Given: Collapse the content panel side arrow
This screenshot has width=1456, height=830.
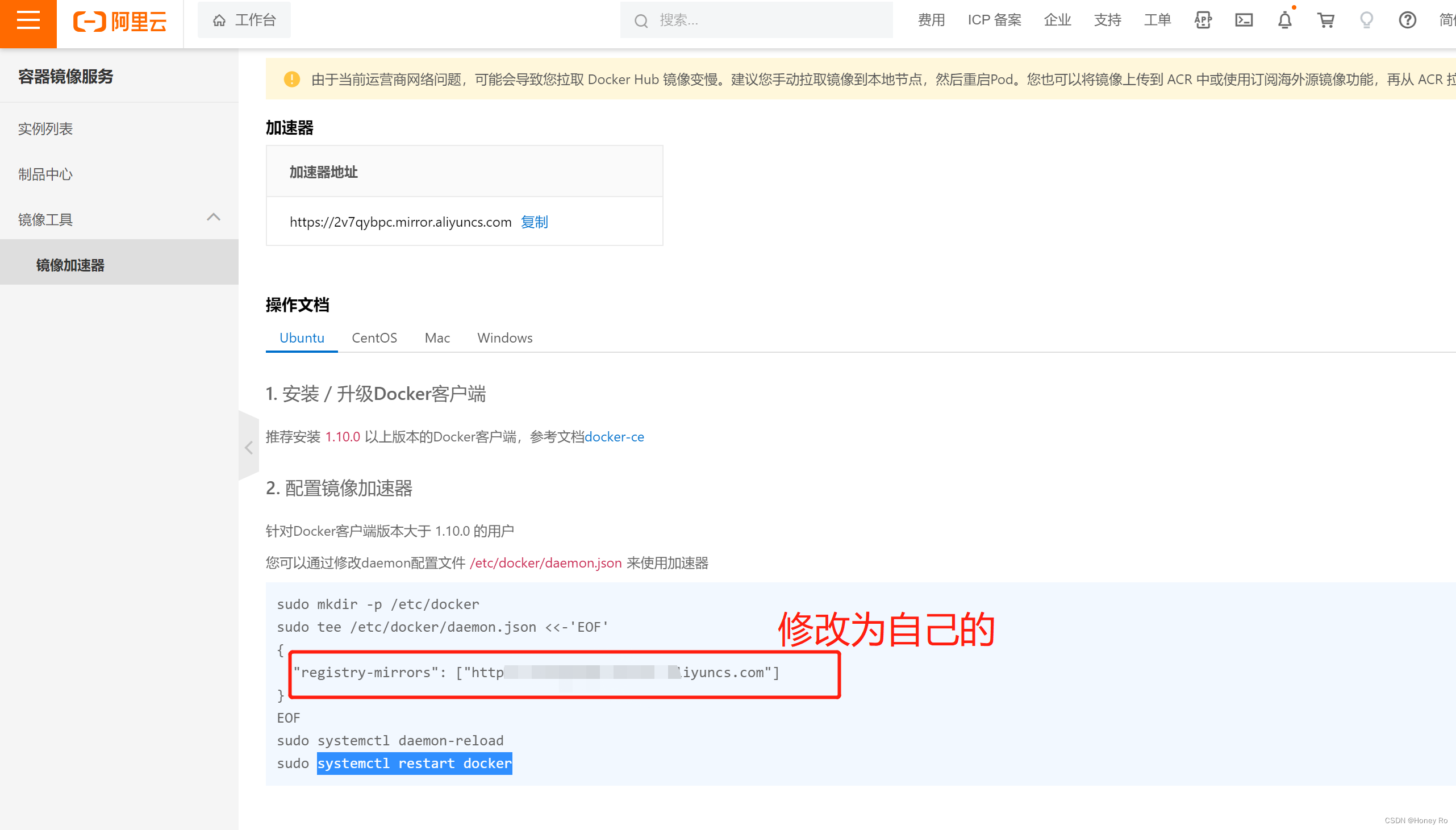Looking at the screenshot, I should tap(249, 447).
